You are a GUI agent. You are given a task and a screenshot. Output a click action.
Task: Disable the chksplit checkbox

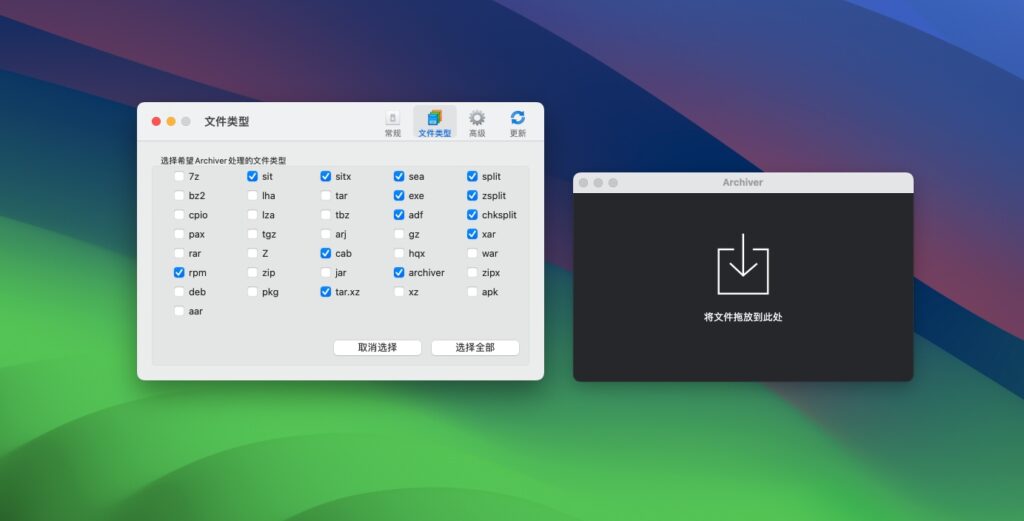click(472, 215)
